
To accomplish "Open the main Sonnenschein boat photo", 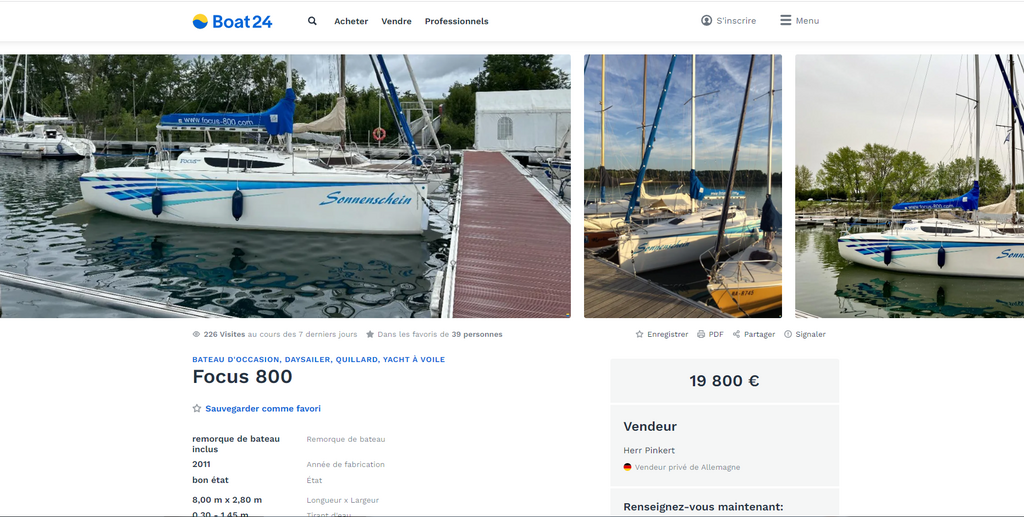I will (x=285, y=186).
